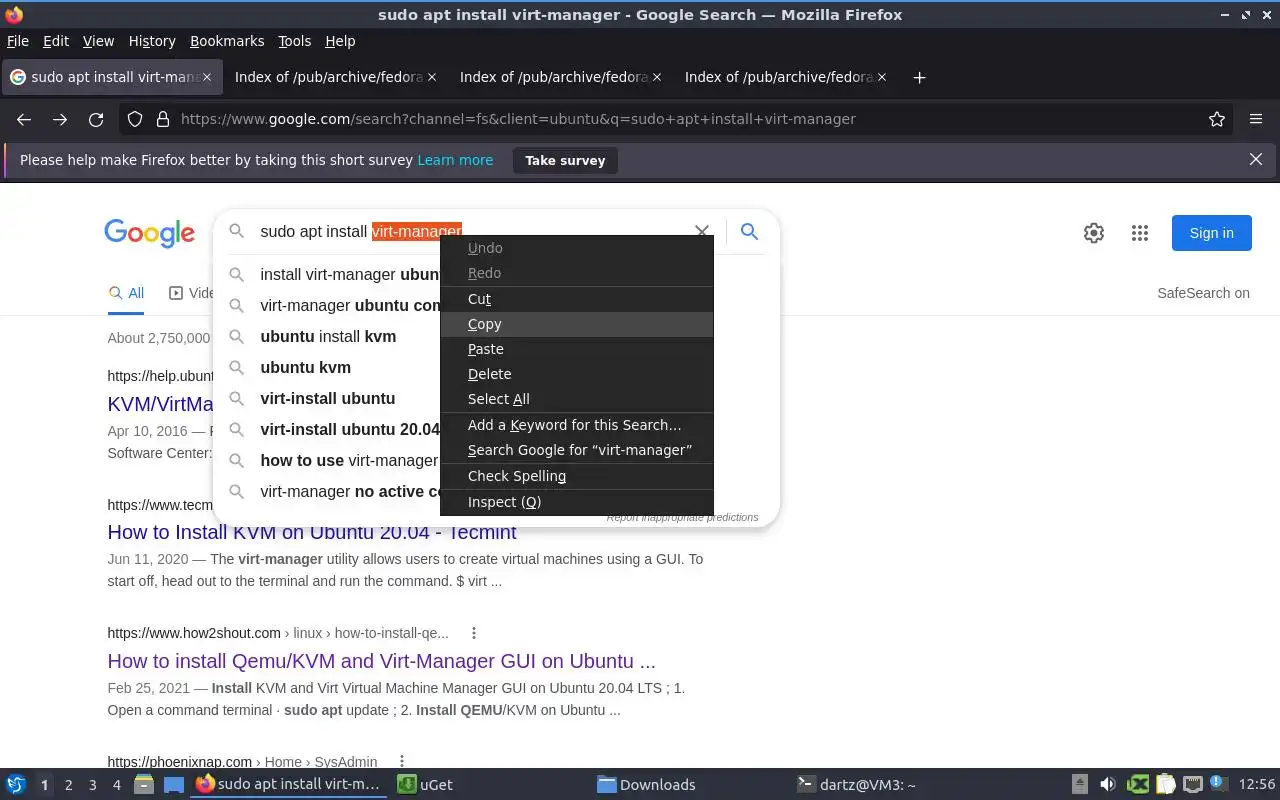This screenshot has height=800, width=1280.
Task: Select the All search results tab
Action: tap(126, 293)
